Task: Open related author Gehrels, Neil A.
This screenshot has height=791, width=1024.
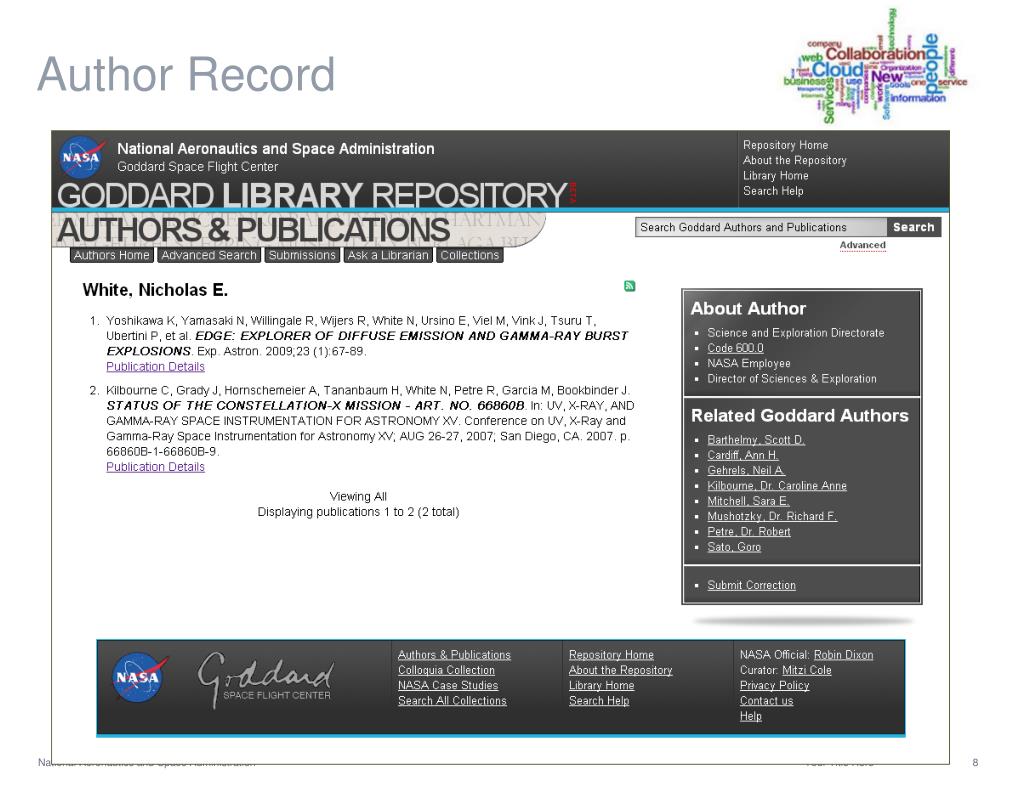Action: (x=746, y=470)
